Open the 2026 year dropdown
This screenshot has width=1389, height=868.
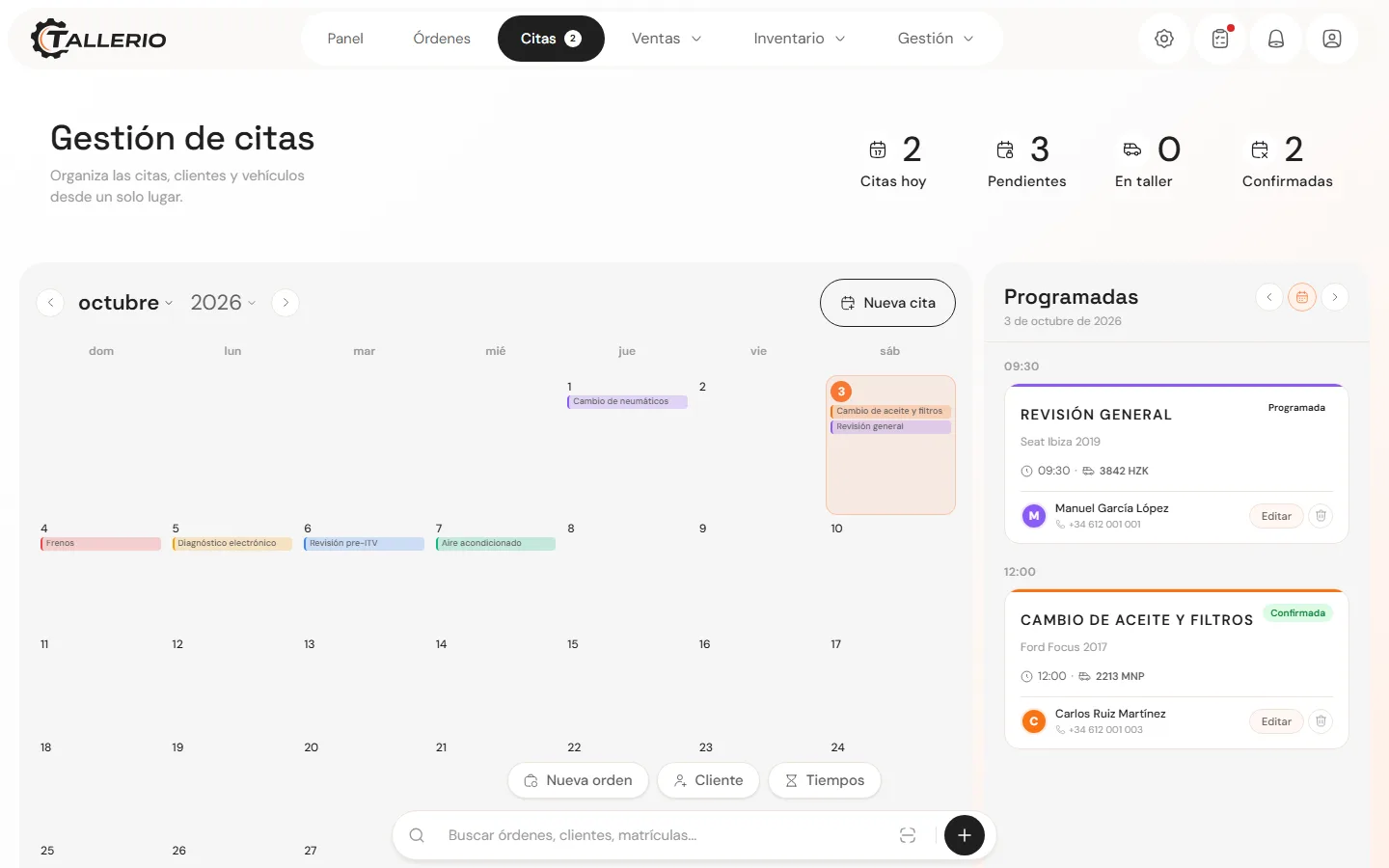[223, 303]
